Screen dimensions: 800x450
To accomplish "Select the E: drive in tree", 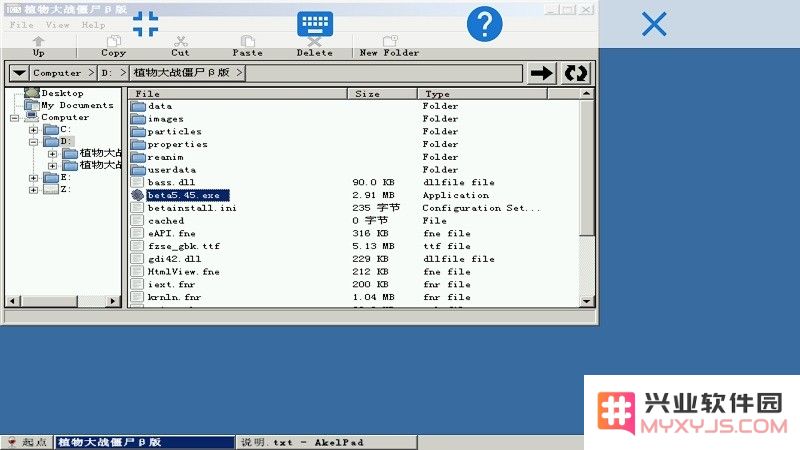I will tap(57, 178).
